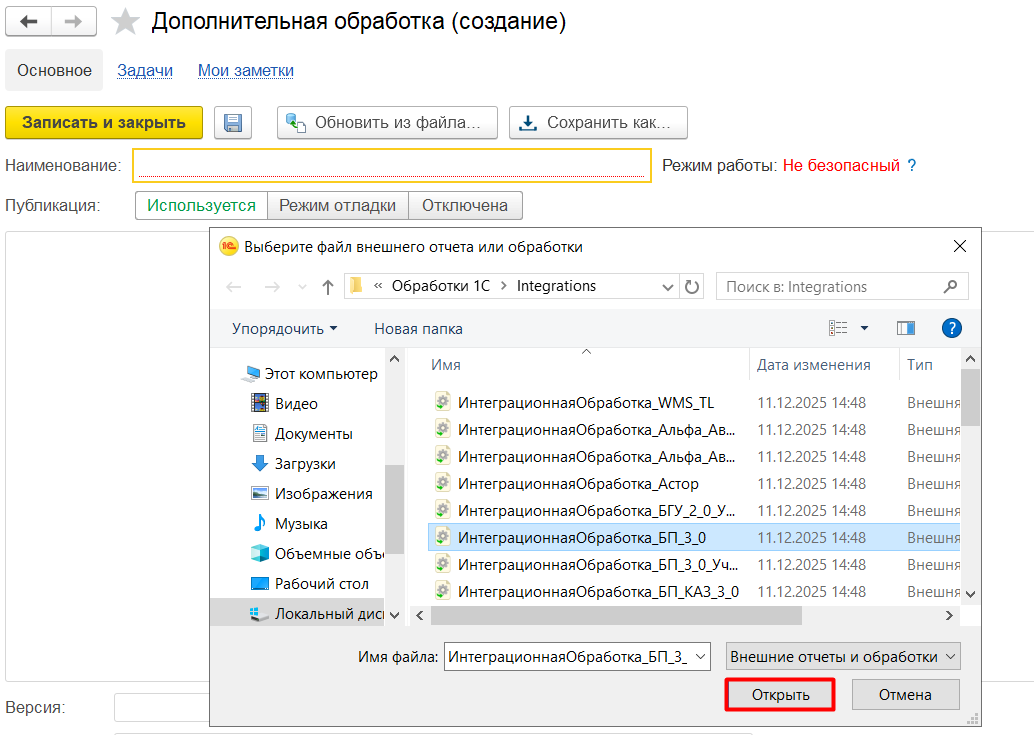Create Новая папка in dialog
This screenshot has width=1034, height=735.
coord(418,329)
